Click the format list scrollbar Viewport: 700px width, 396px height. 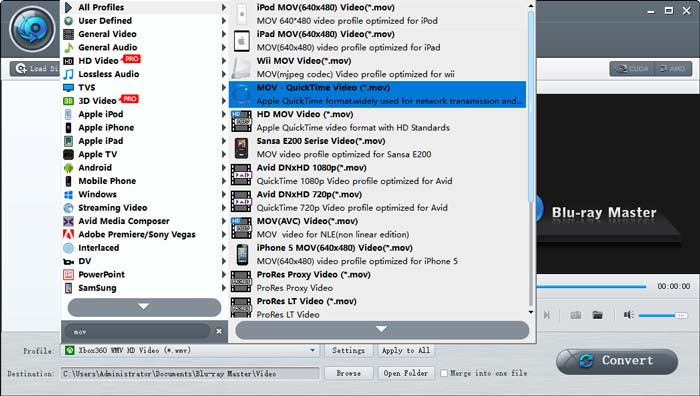531,106
